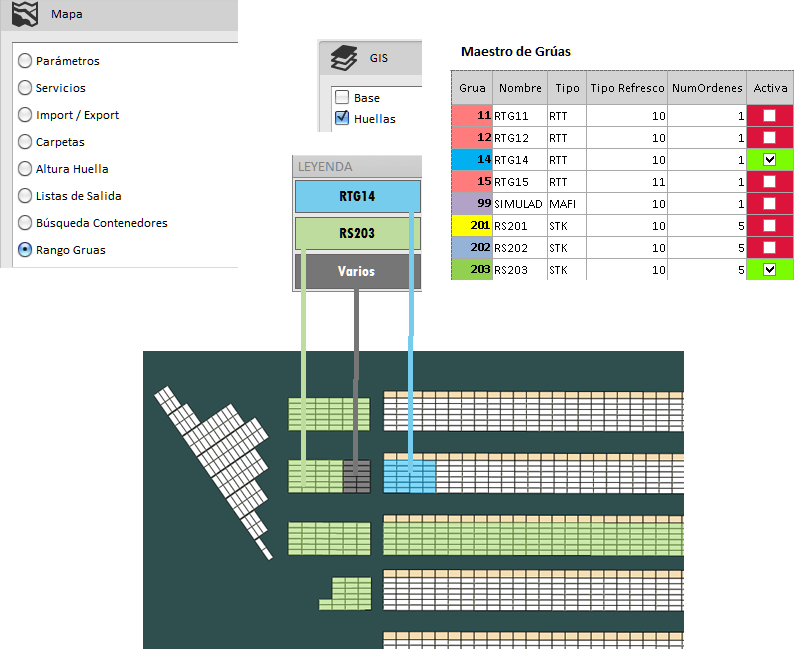Click the Mapa panel map icon
Image resolution: width=794 pixels, height=649 pixels.
pyautogui.click(x=24, y=17)
